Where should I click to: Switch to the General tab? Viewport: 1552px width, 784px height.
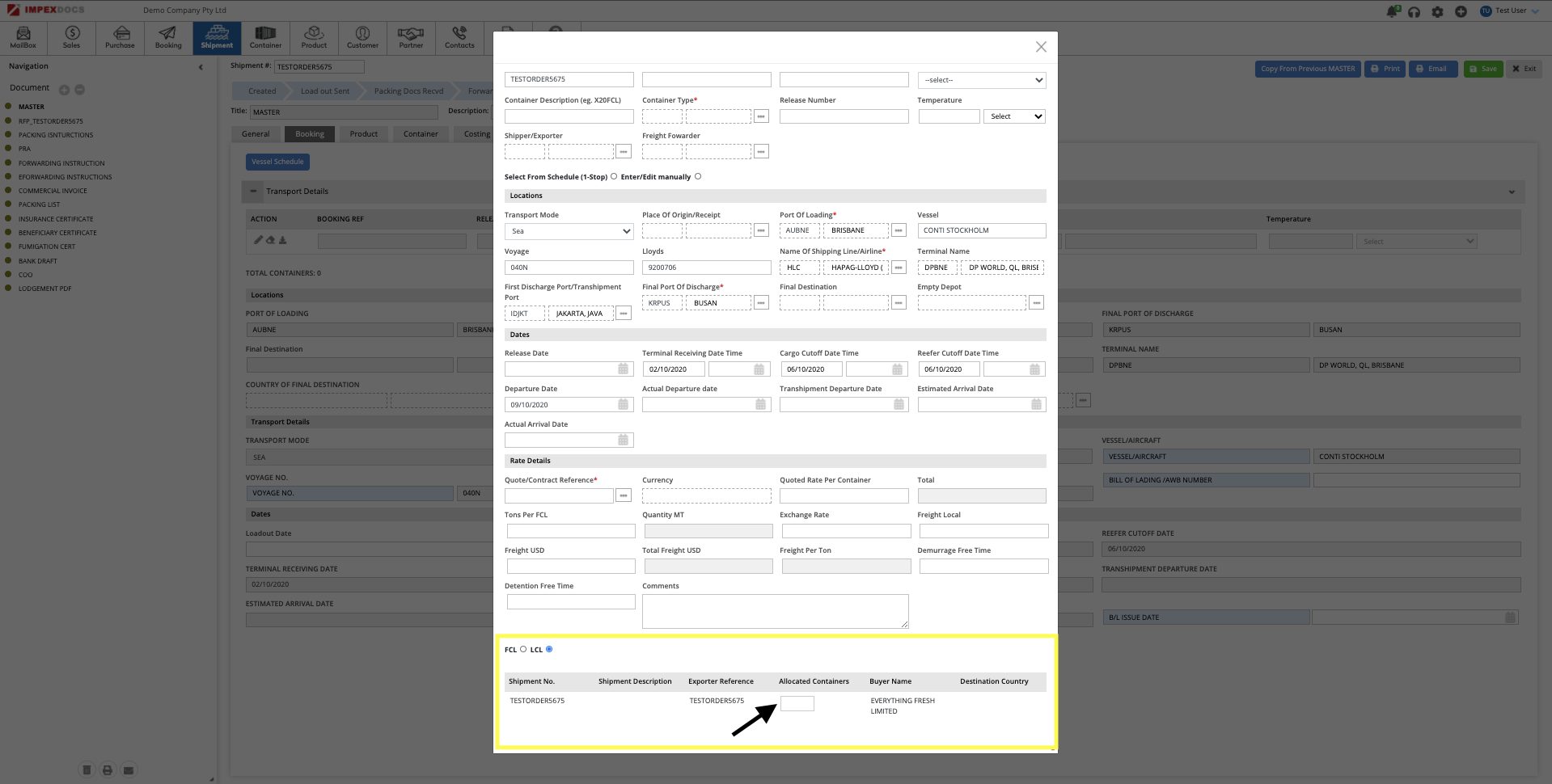(256, 134)
